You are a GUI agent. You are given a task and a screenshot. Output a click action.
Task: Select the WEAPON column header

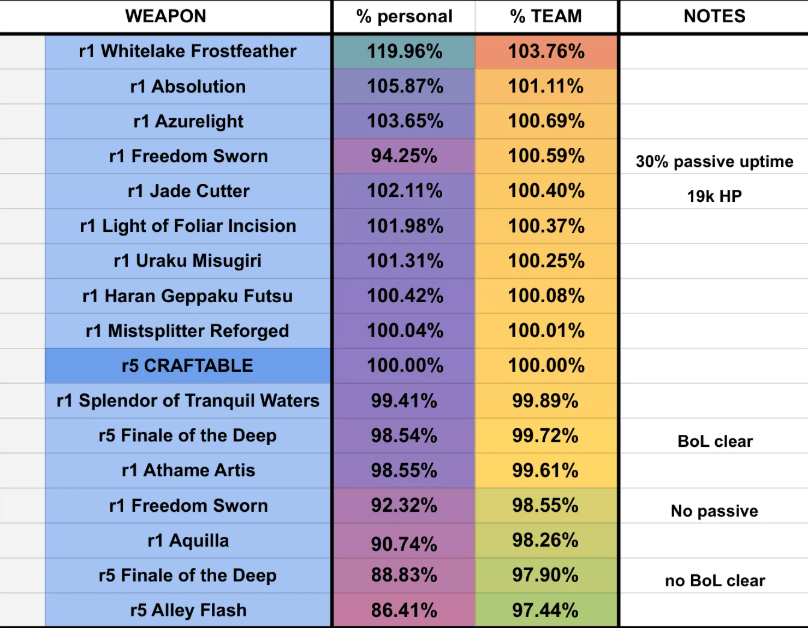click(x=165, y=16)
